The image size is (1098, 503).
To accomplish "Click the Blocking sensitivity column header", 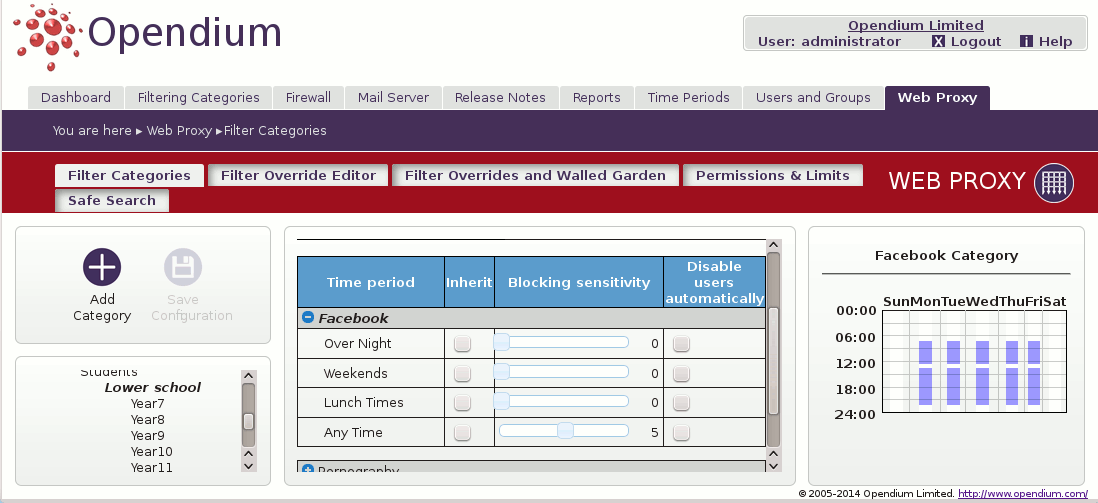I will click(x=579, y=282).
